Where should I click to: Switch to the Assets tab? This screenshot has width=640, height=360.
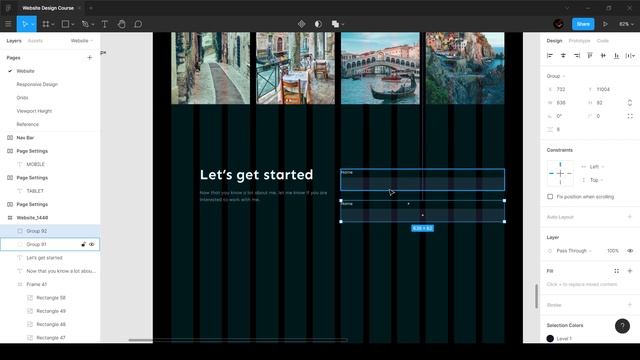[35, 41]
